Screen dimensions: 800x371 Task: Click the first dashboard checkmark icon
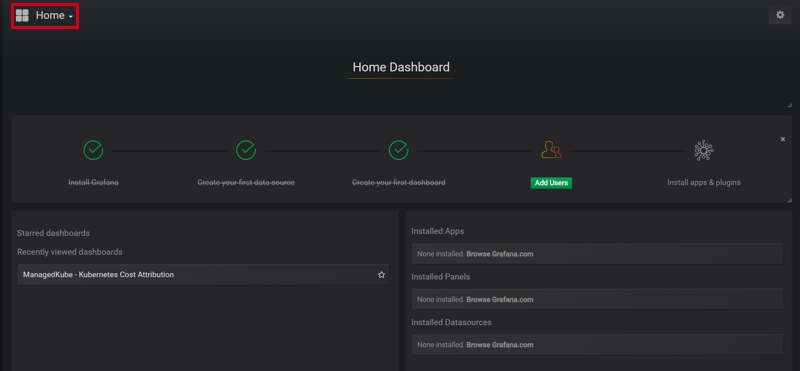tap(398, 151)
